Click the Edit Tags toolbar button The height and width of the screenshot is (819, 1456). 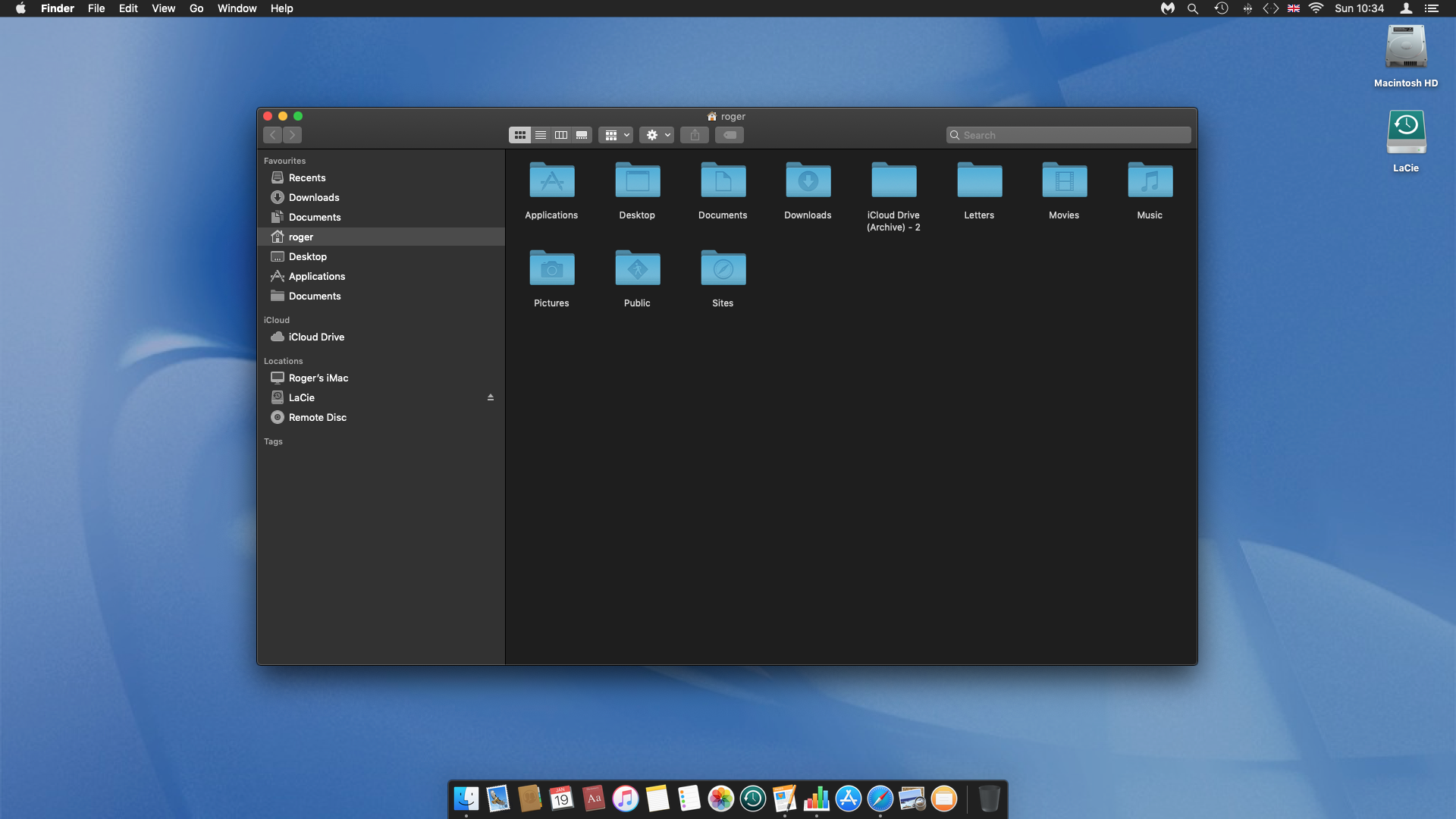coord(730,135)
